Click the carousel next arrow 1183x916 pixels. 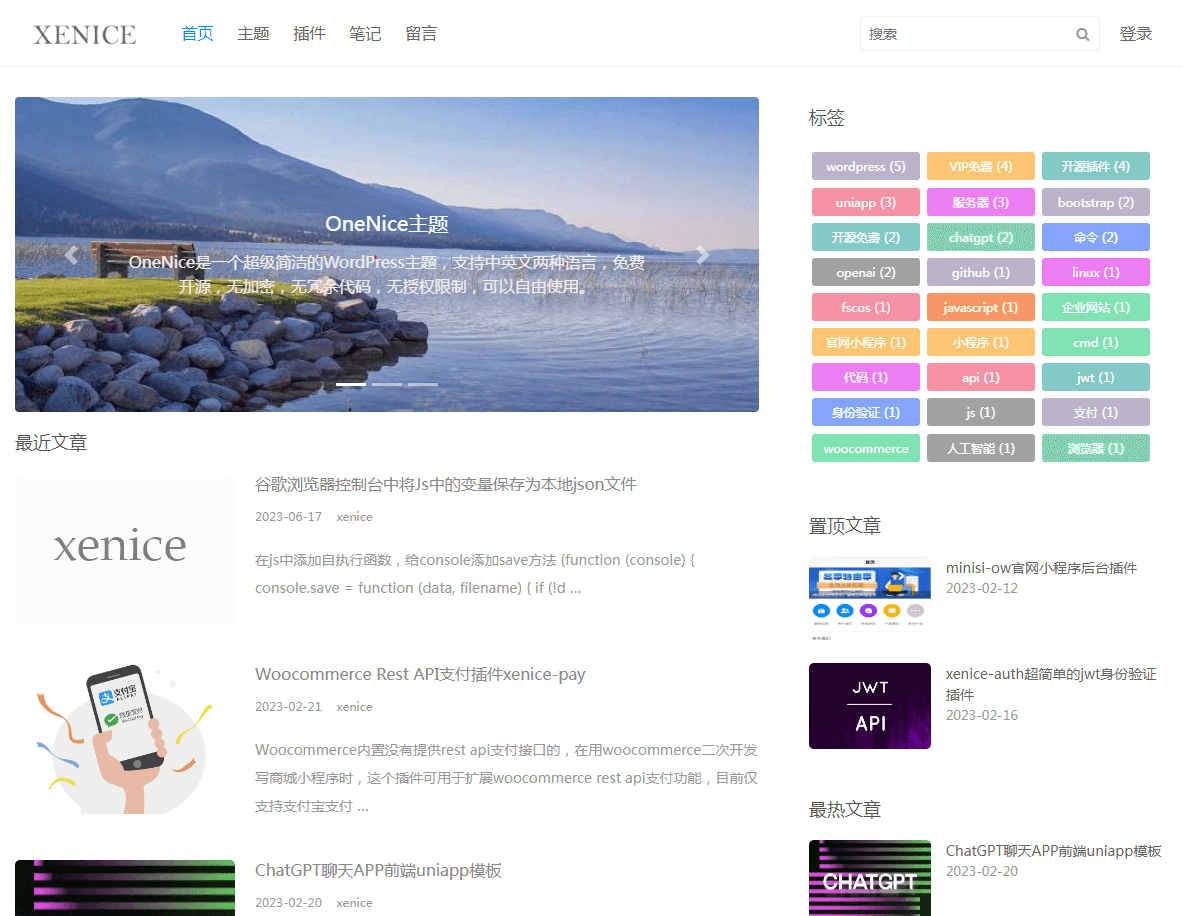[702, 254]
